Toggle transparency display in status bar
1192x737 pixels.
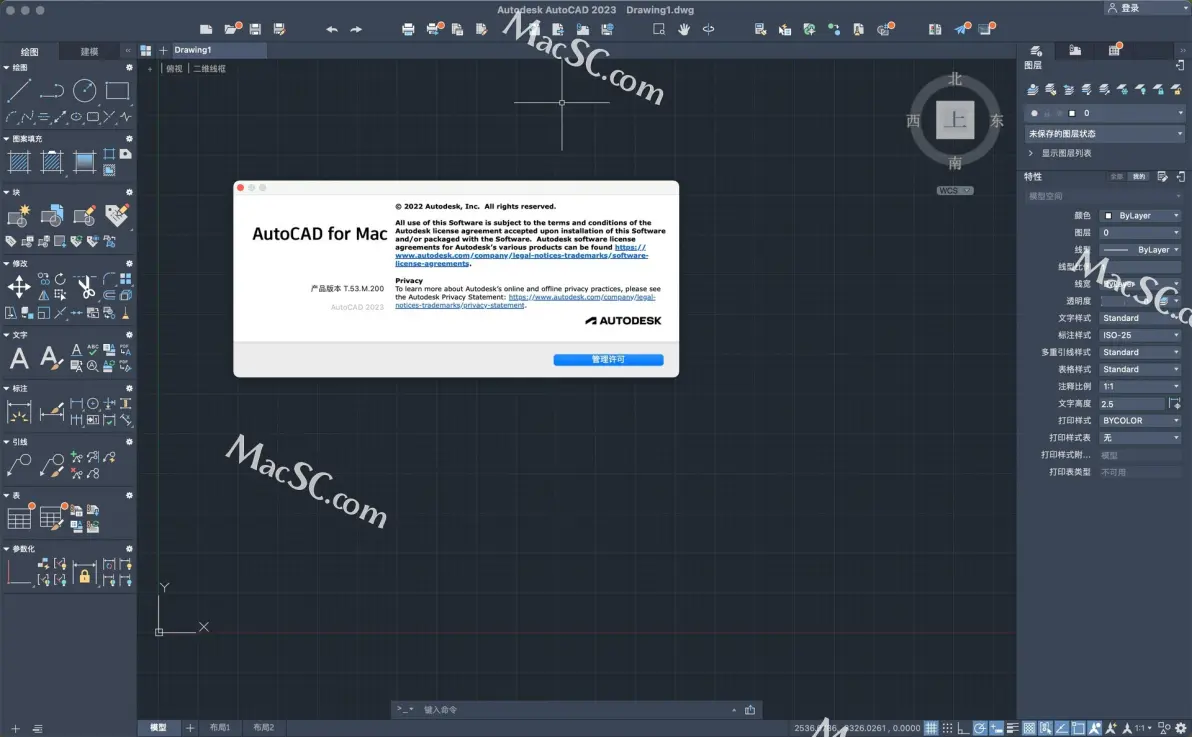1029,728
